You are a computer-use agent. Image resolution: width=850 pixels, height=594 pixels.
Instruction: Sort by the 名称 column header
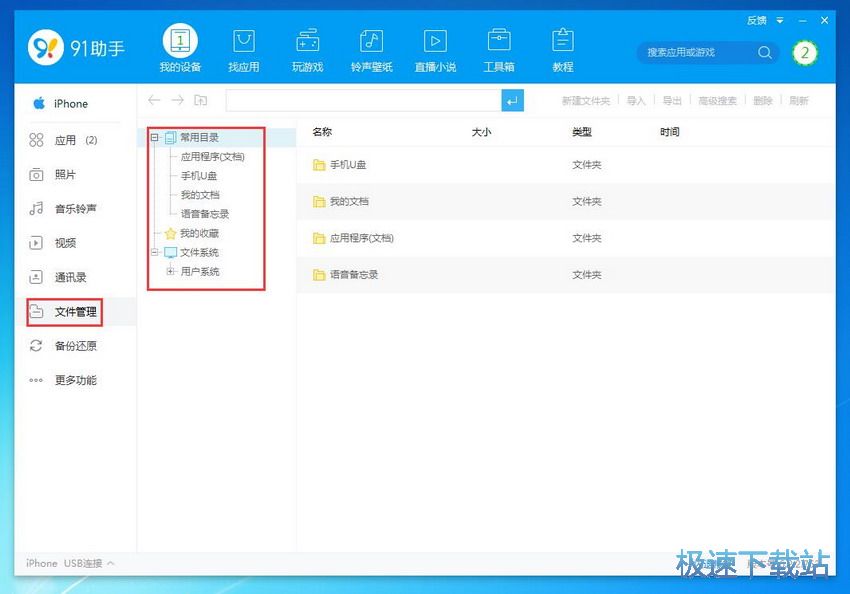click(322, 132)
